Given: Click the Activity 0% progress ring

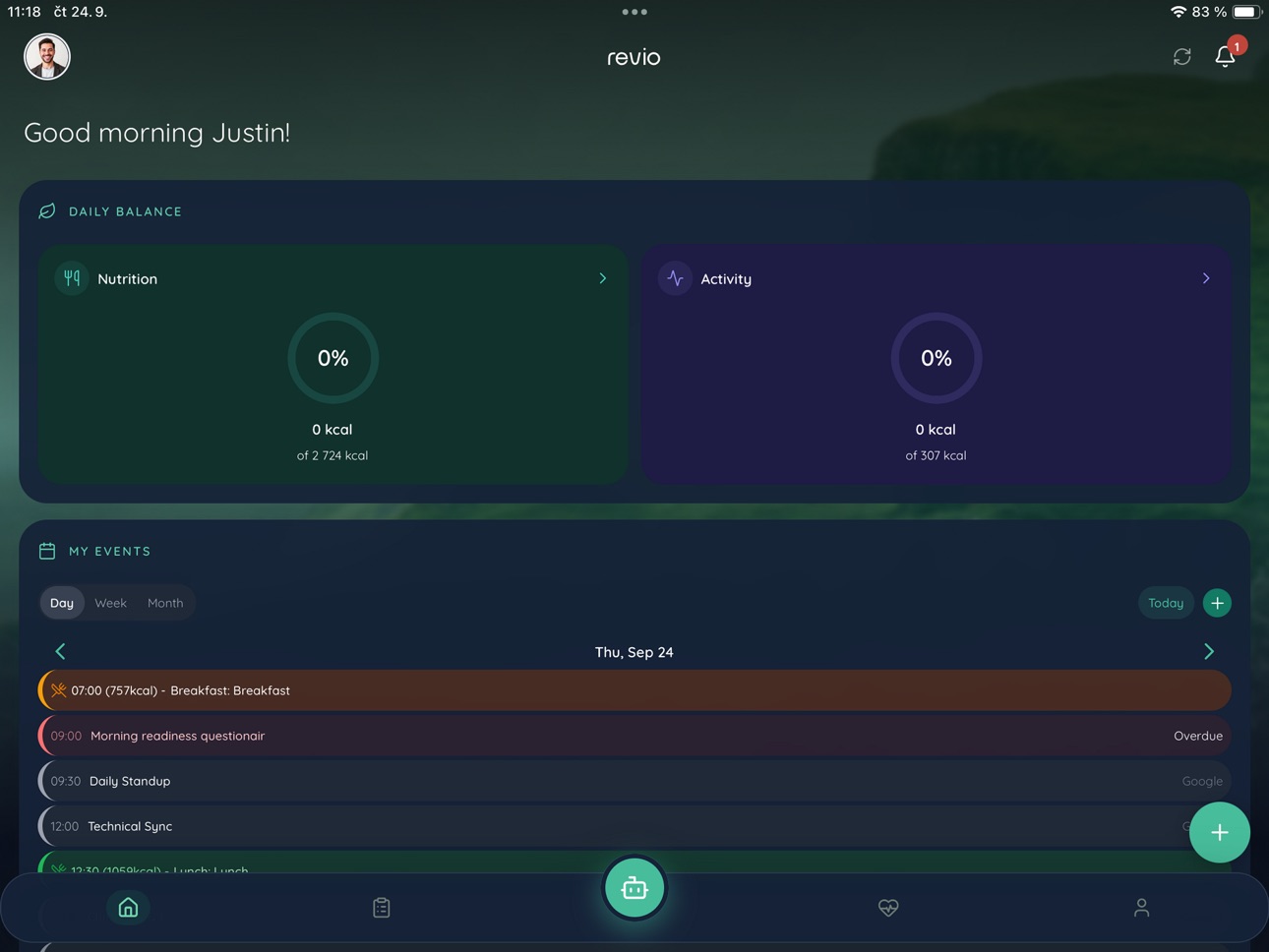Looking at the screenshot, I should coord(936,358).
